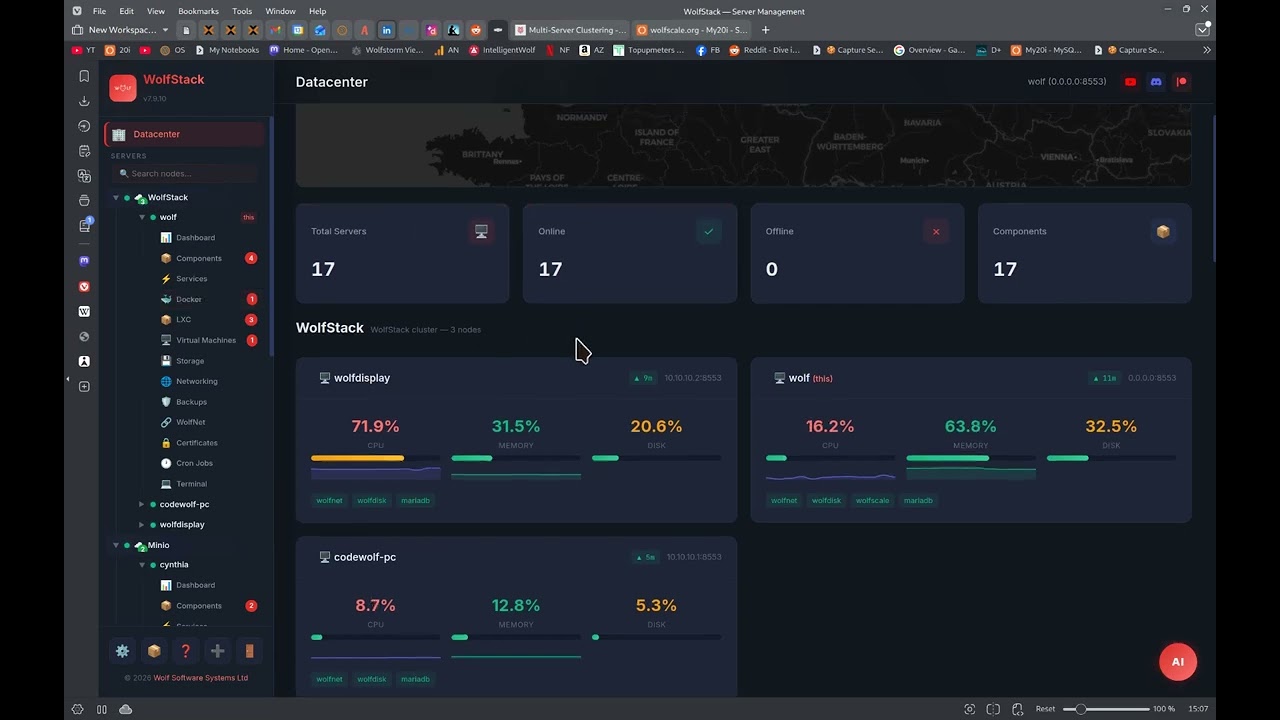Open browser Notes panel icon
Screen dimensions: 1280x720
click(84, 151)
